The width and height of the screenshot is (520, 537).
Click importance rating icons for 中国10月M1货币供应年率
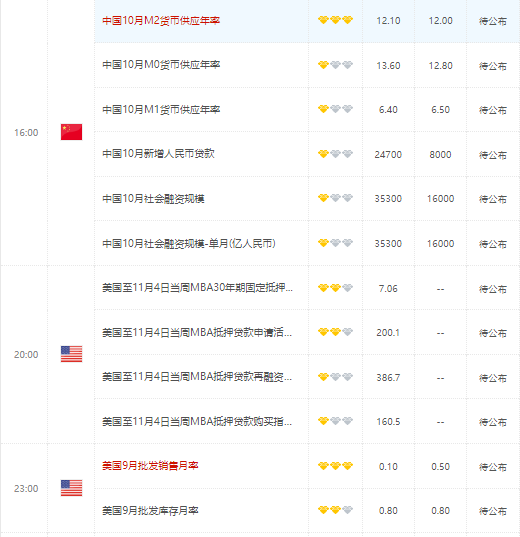335,109
